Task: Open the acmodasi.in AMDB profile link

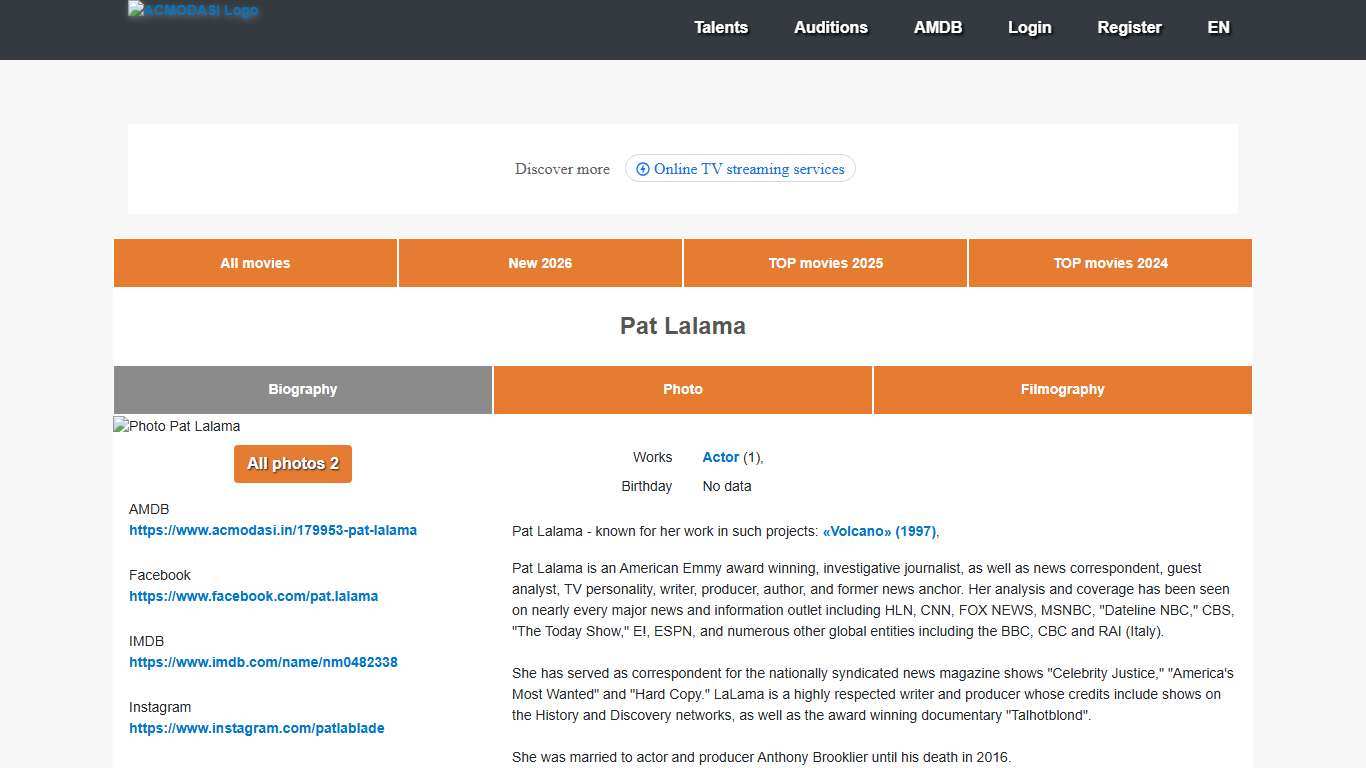Action: (x=273, y=530)
